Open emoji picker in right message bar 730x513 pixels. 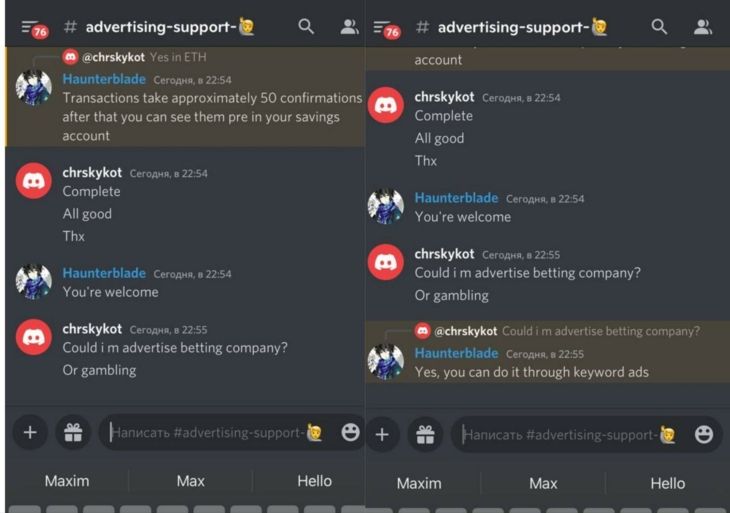(x=703, y=435)
